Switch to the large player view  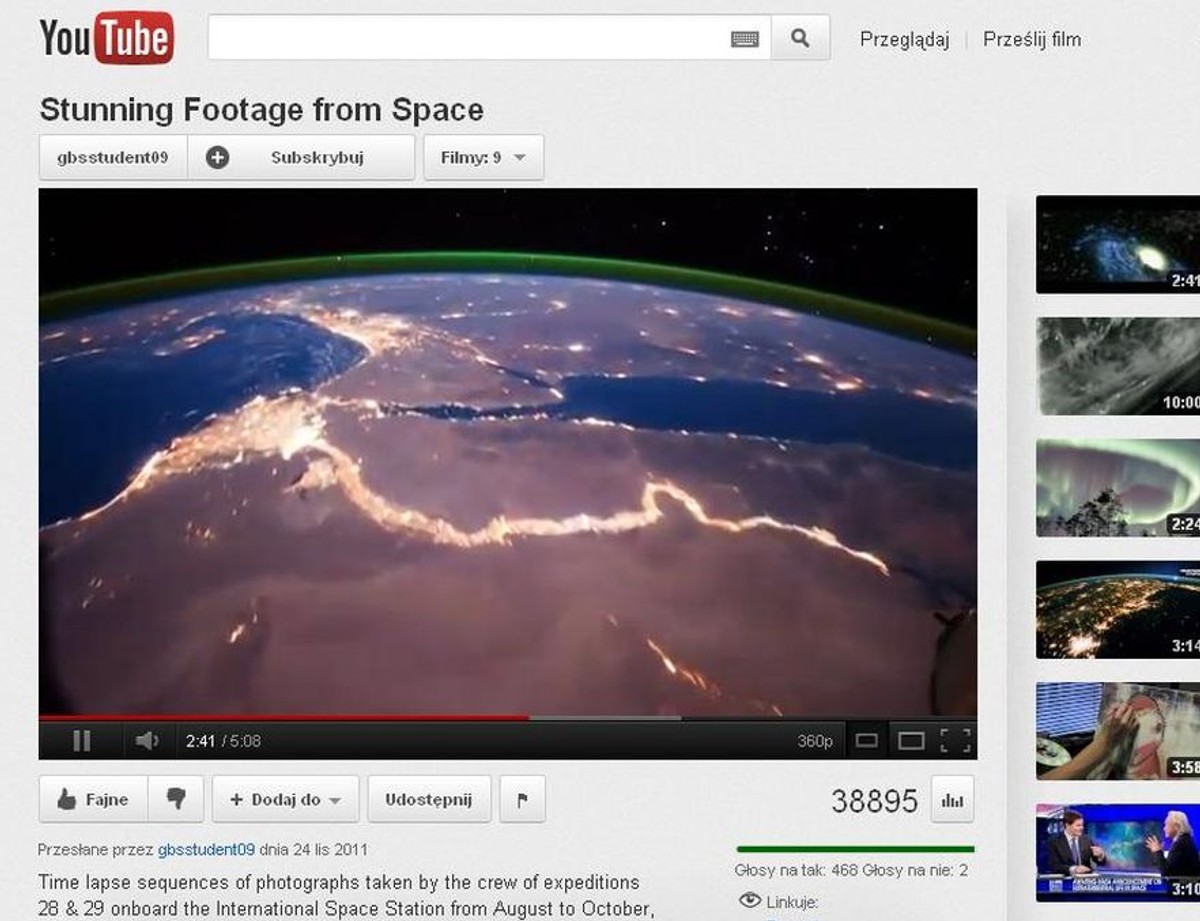(x=911, y=741)
